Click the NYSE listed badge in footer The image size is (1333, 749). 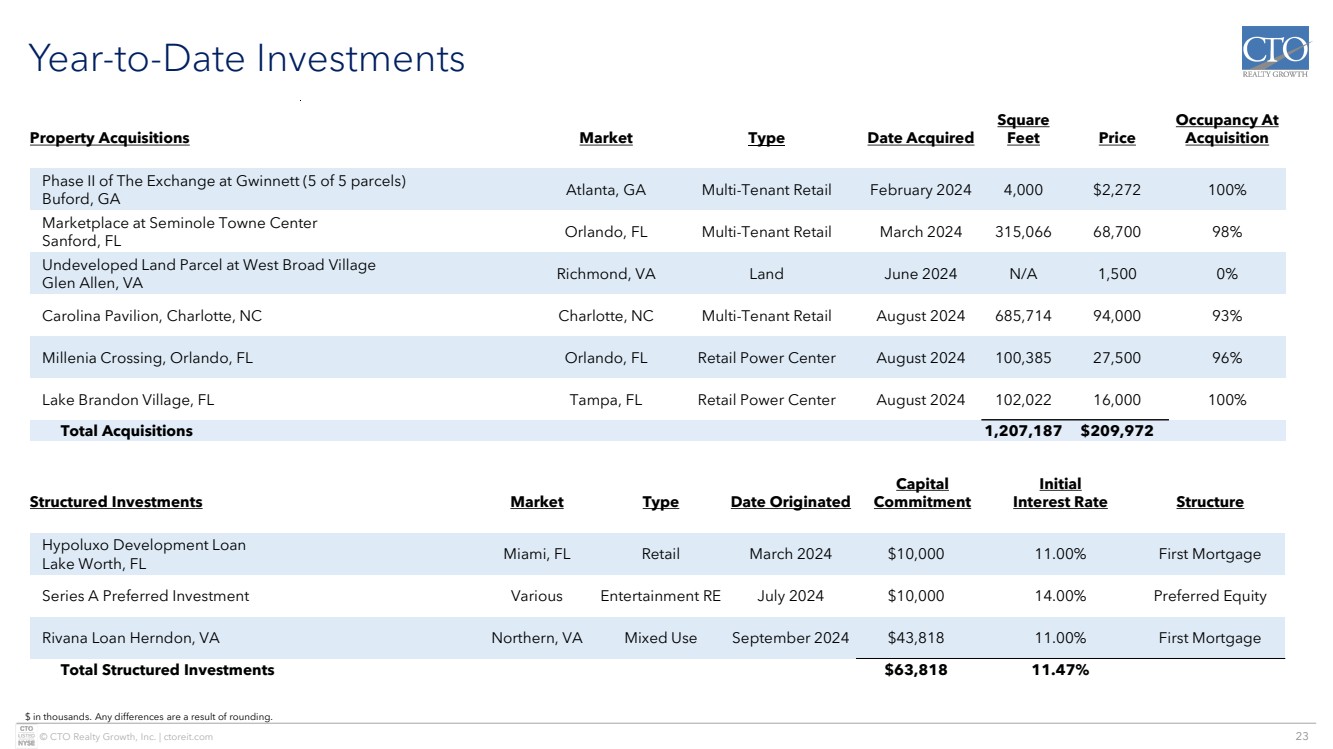pyautogui.click(x=26, y=736)
